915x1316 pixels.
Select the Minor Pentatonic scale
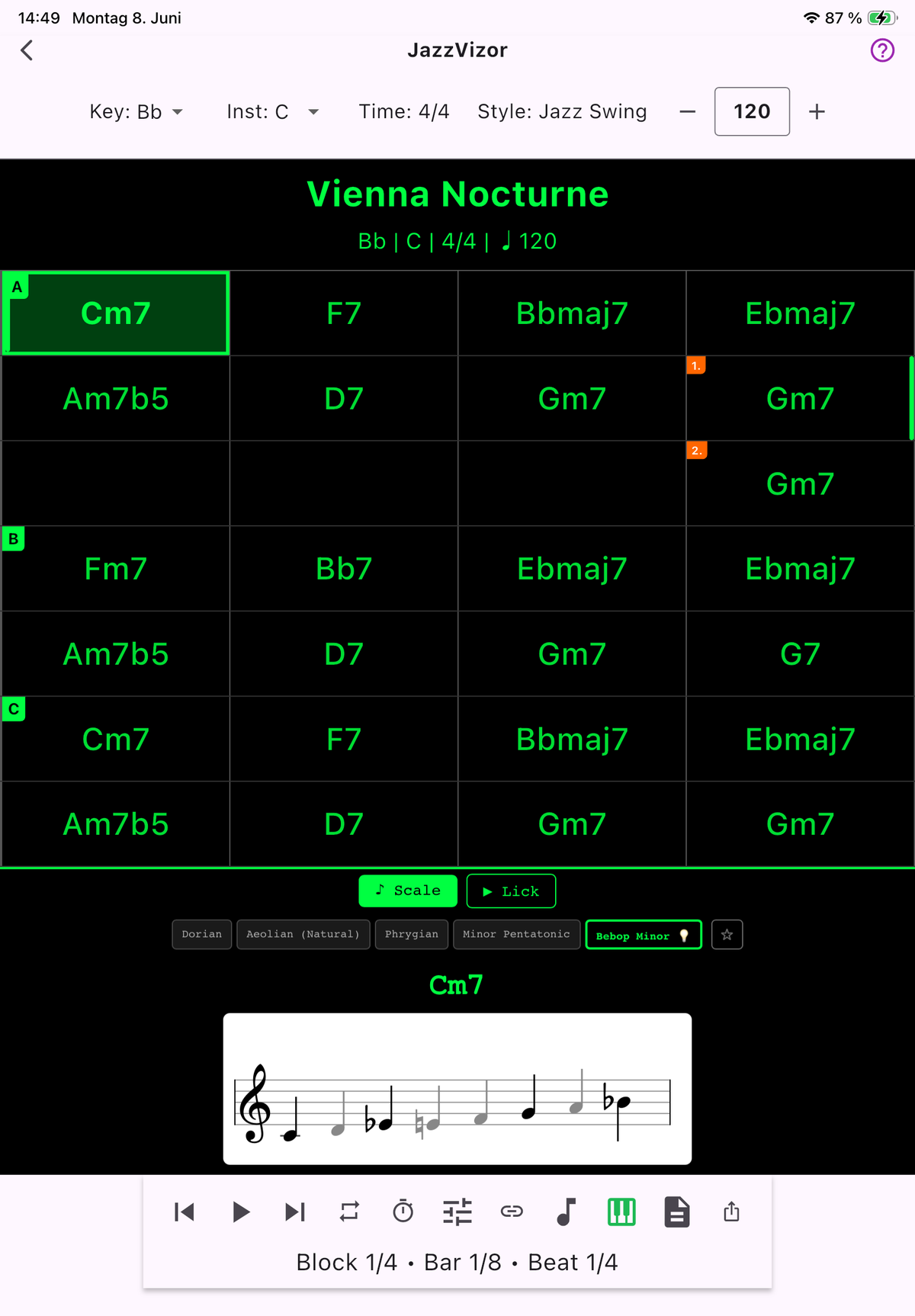[x=516, y=935]
